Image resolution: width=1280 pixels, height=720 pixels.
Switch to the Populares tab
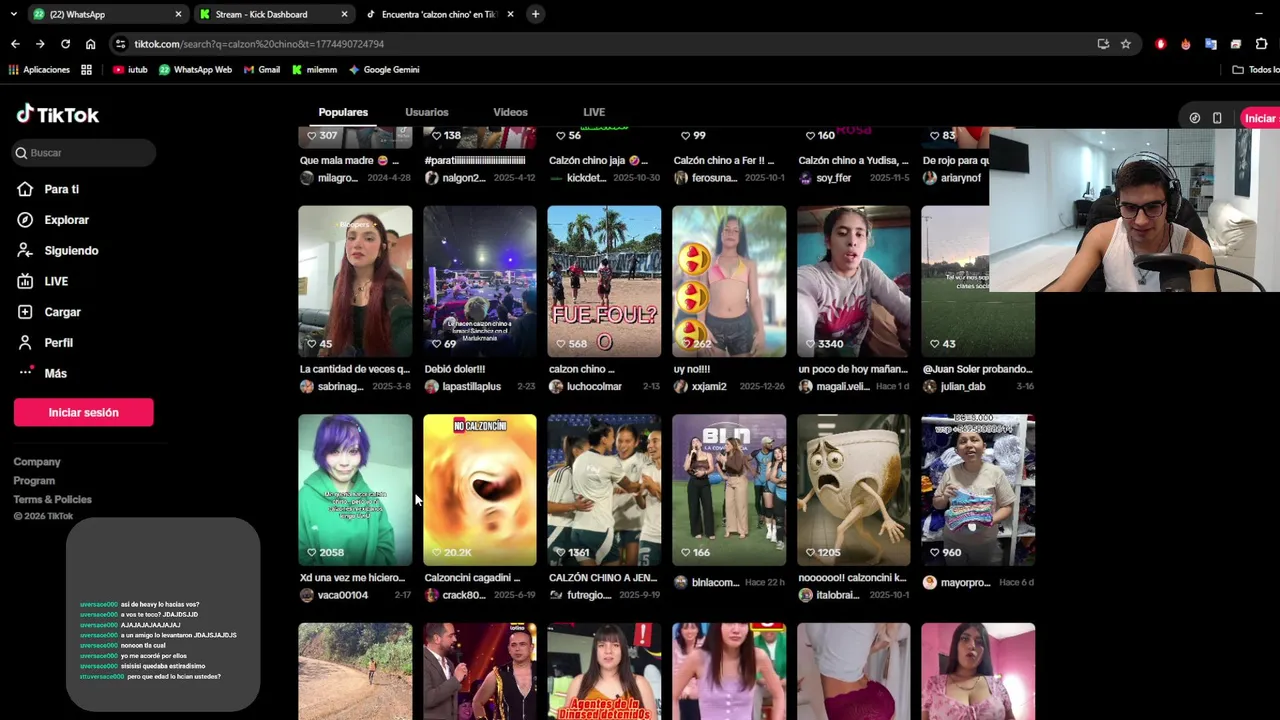pyautogui.click(x=343, y=112)
